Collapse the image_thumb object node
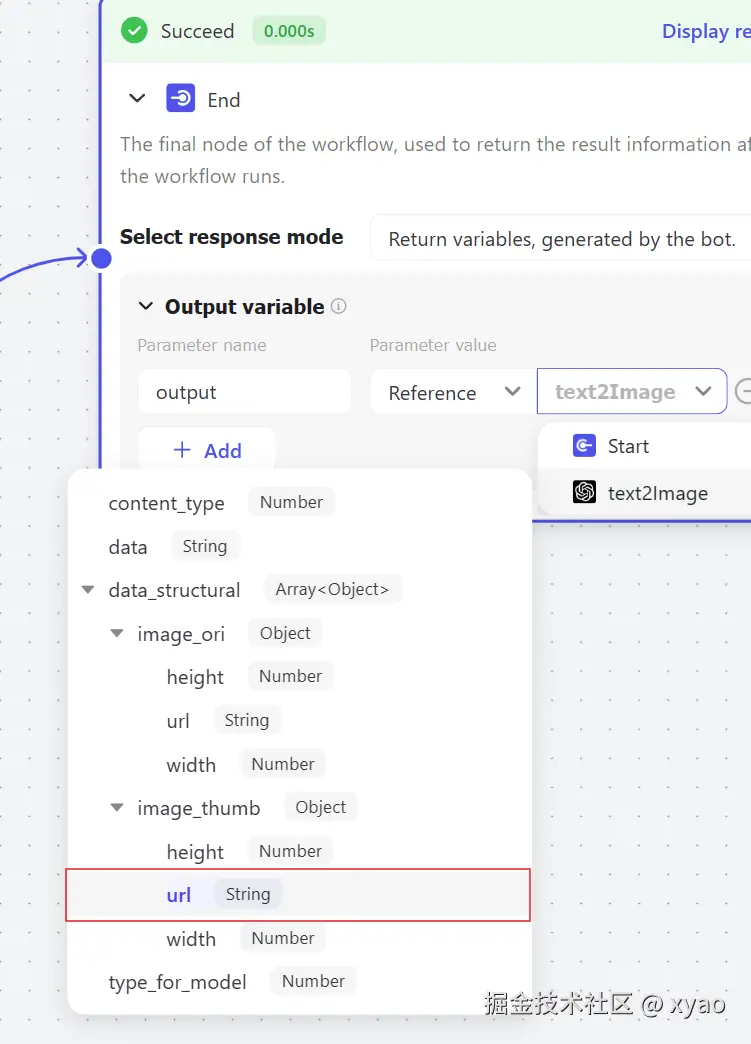The image size is (751, 1044). click(117, 808)
